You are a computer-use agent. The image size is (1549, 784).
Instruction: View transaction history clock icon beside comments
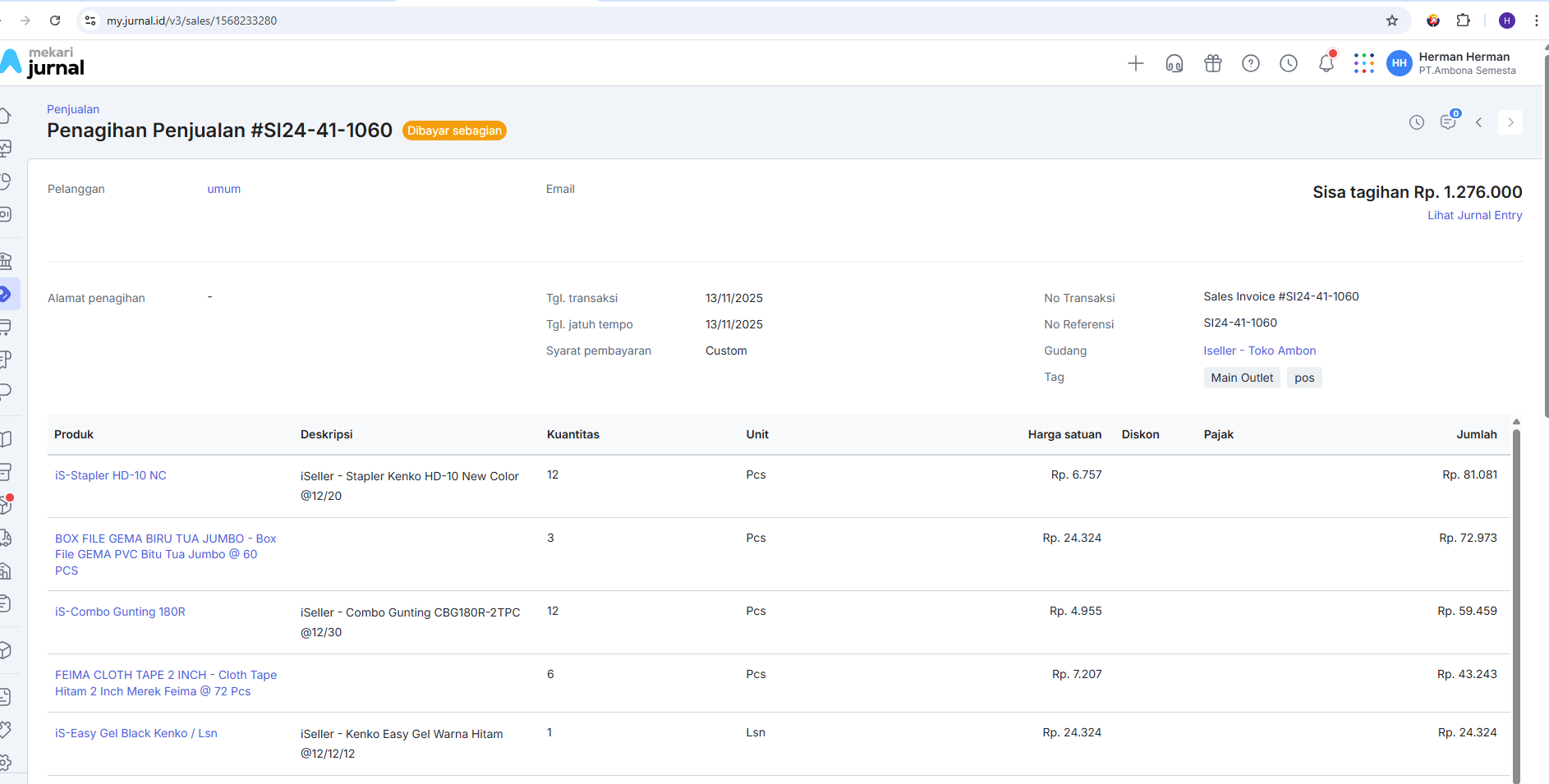1416,122
